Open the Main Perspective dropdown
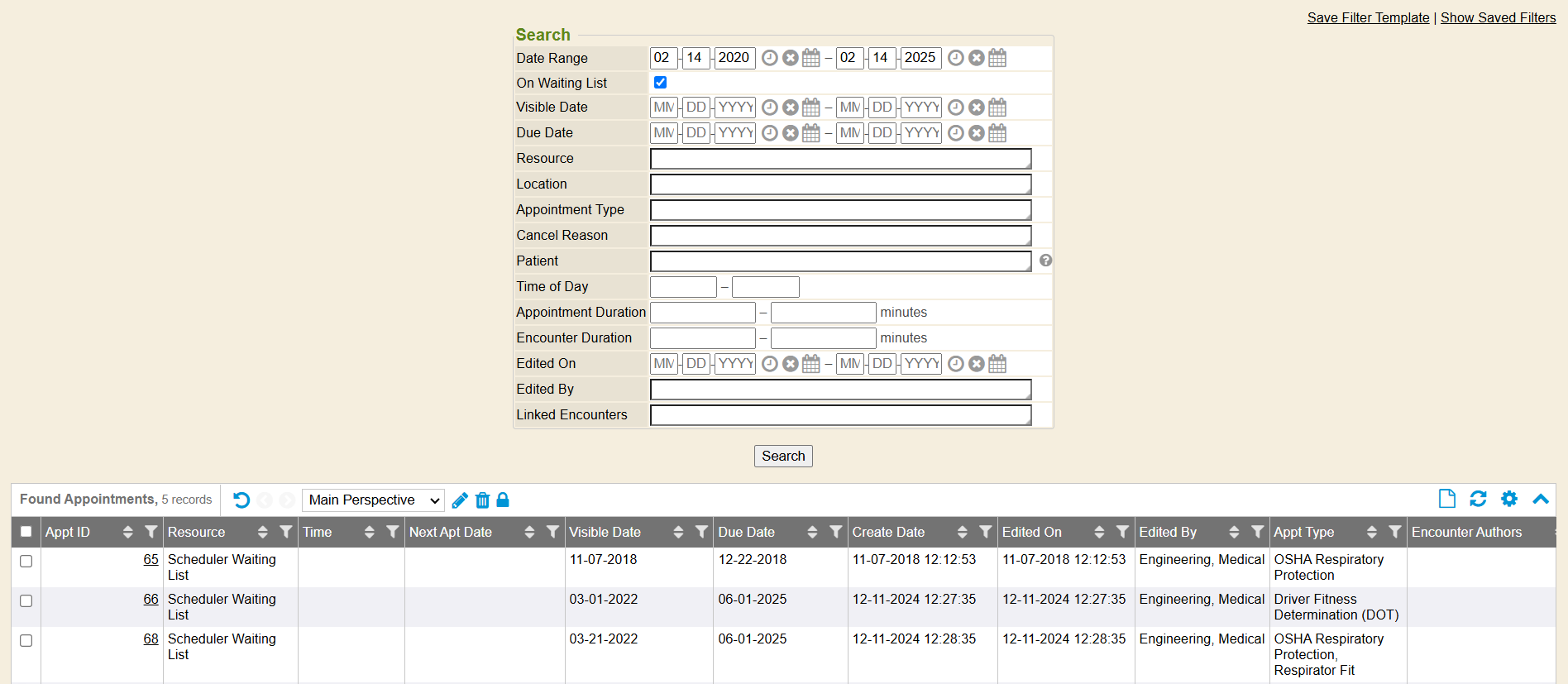Screen dimensions: 1568x684 (x=373, y=500)
